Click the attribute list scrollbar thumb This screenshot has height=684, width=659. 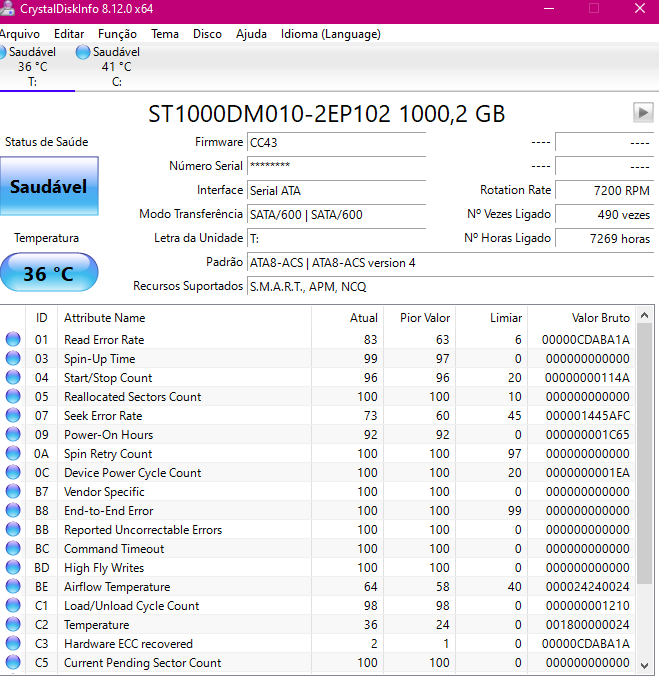tap(645, 453)
